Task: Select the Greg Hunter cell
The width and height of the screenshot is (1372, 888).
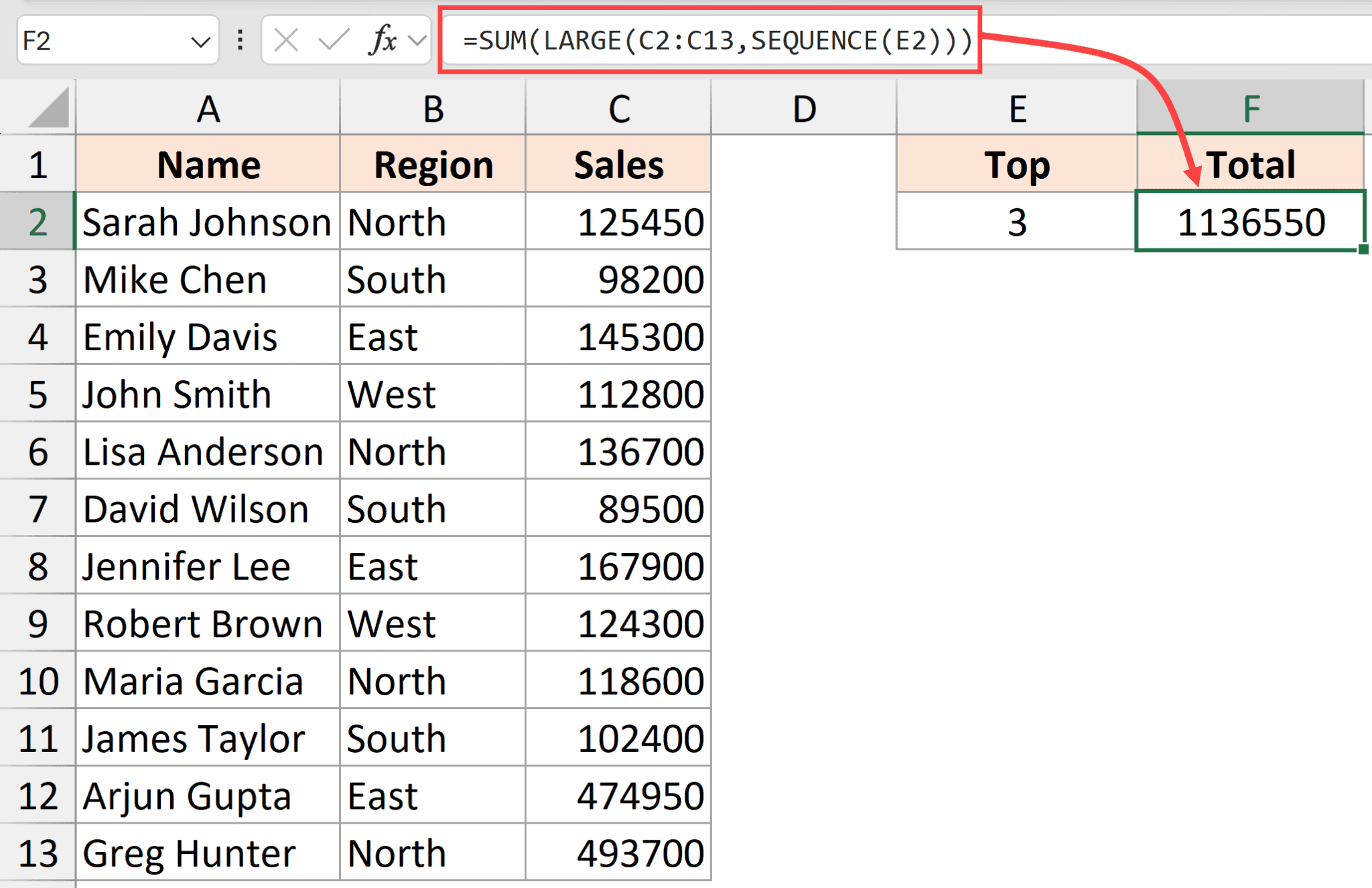Action: 208,853
